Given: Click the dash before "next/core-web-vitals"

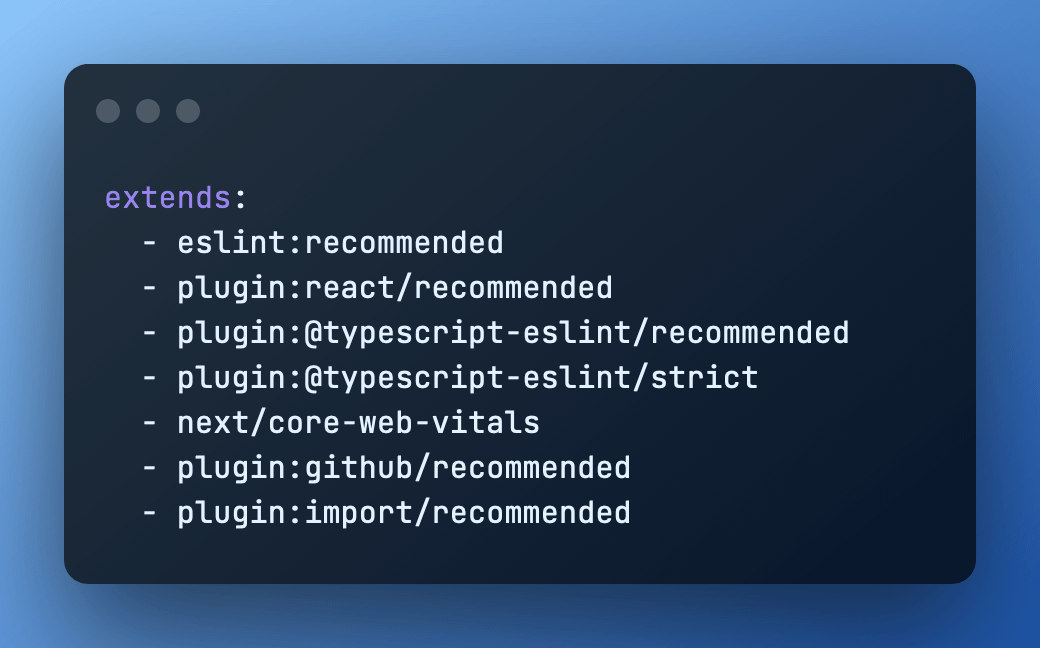Looking at the screenshot, I should (150, 423).
